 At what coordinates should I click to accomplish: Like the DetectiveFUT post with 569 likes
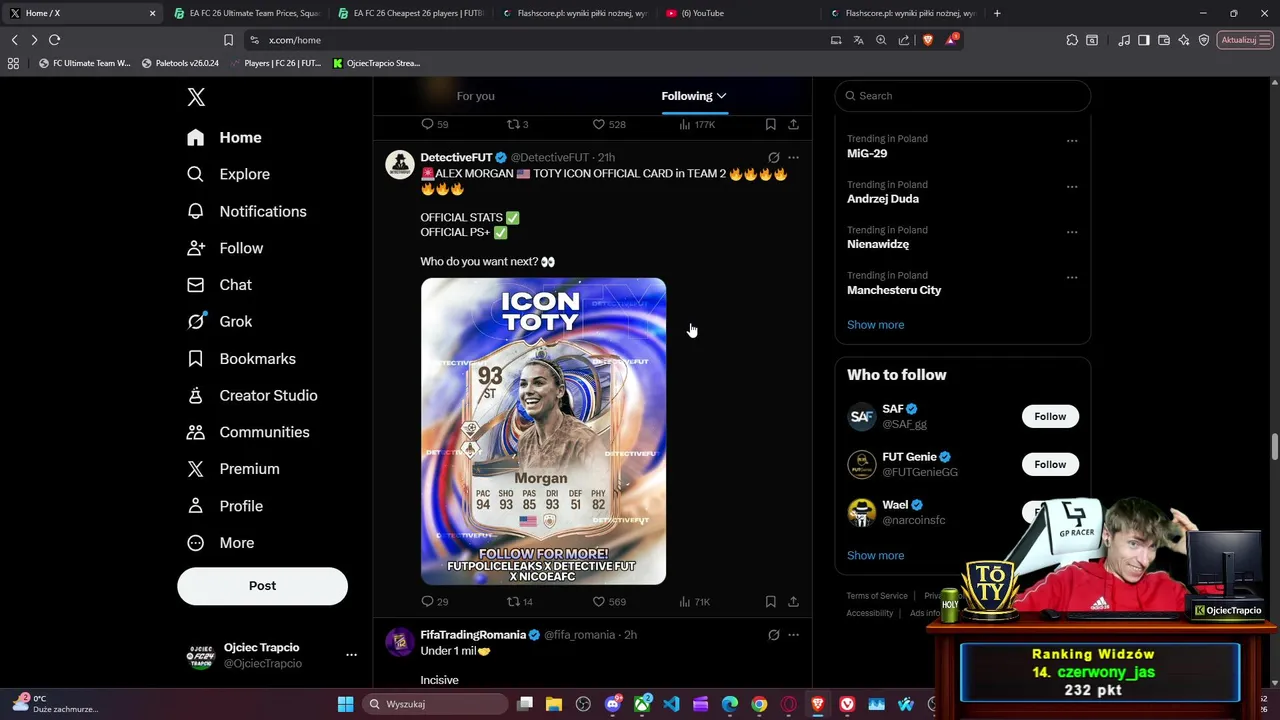(599, 602)
